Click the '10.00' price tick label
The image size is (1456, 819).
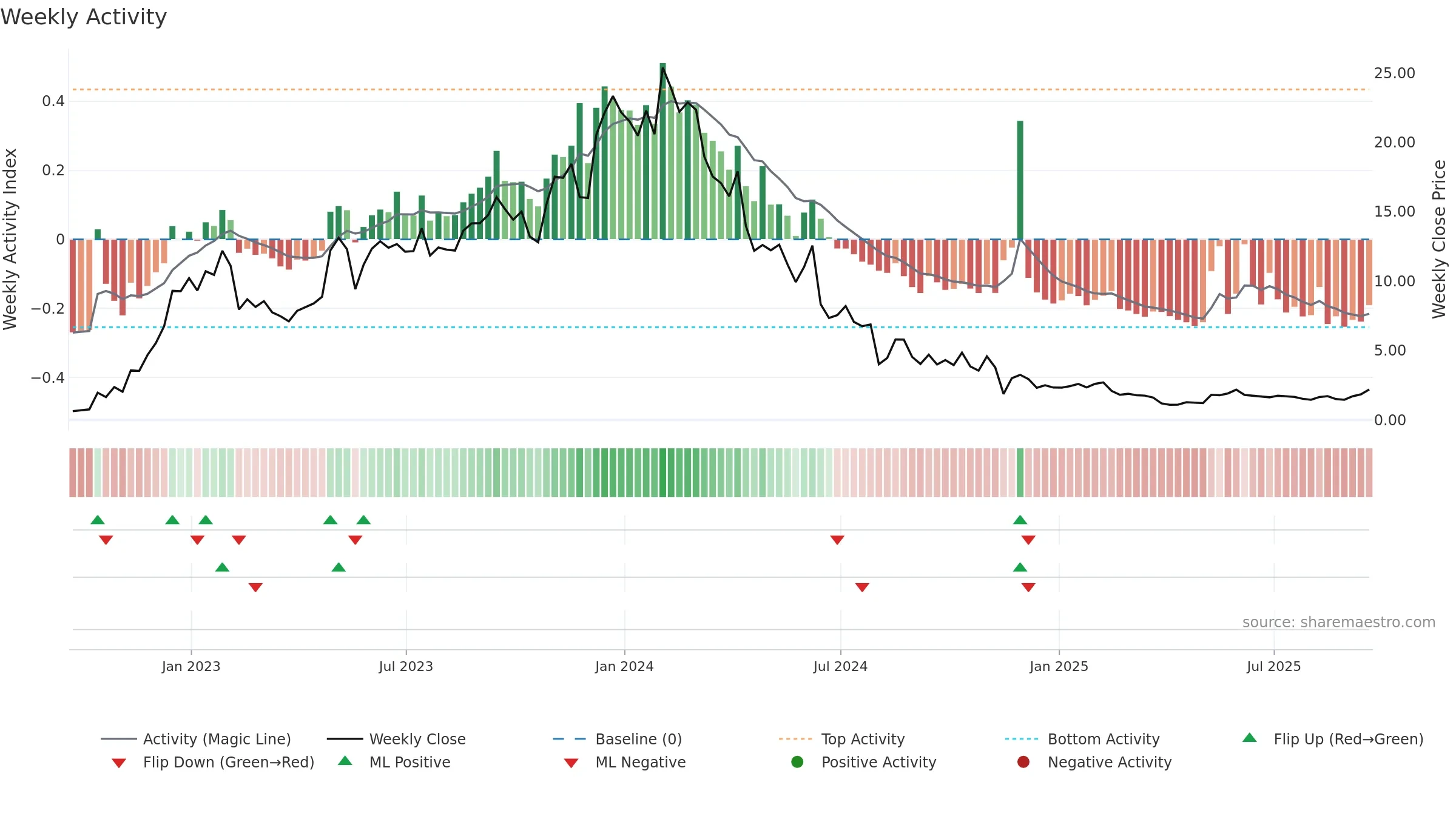pos(1394,281)
